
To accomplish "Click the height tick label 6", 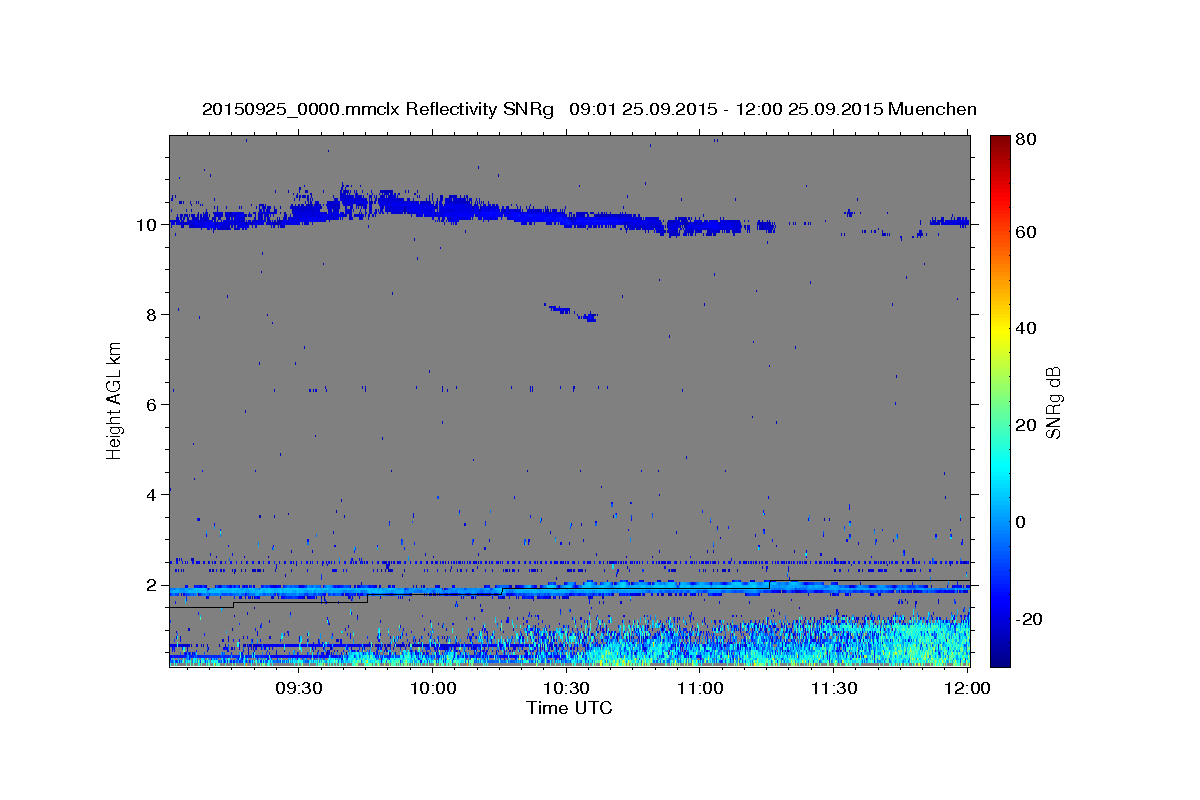I will pos(152,405).
